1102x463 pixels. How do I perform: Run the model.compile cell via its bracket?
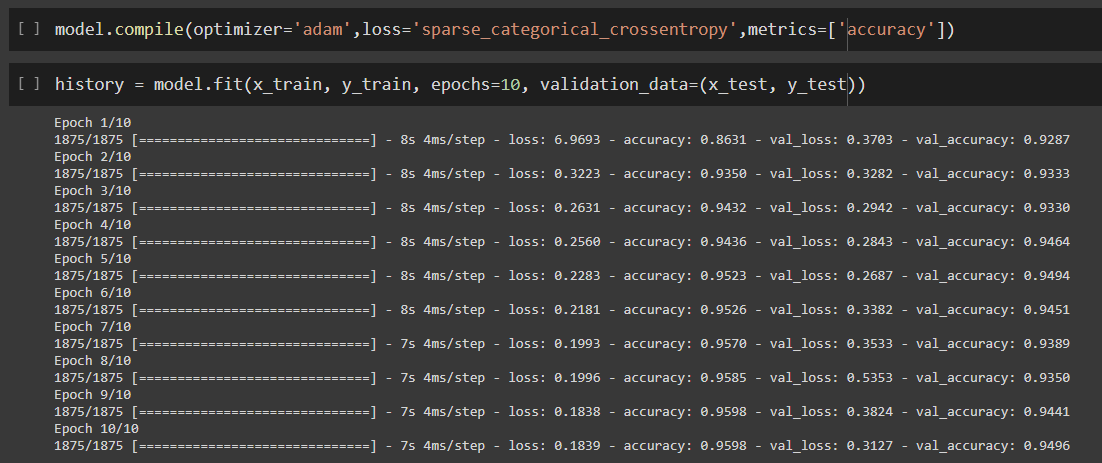(29, 29)
